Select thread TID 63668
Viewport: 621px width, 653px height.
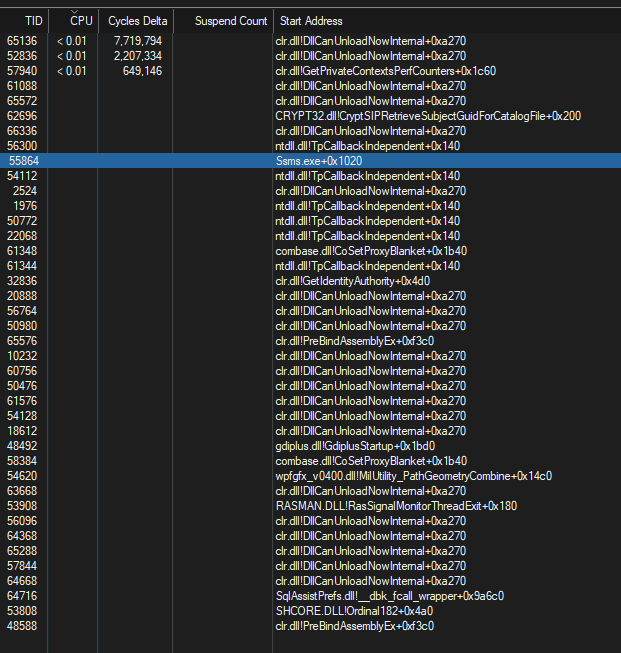click(x=310, y=491)
